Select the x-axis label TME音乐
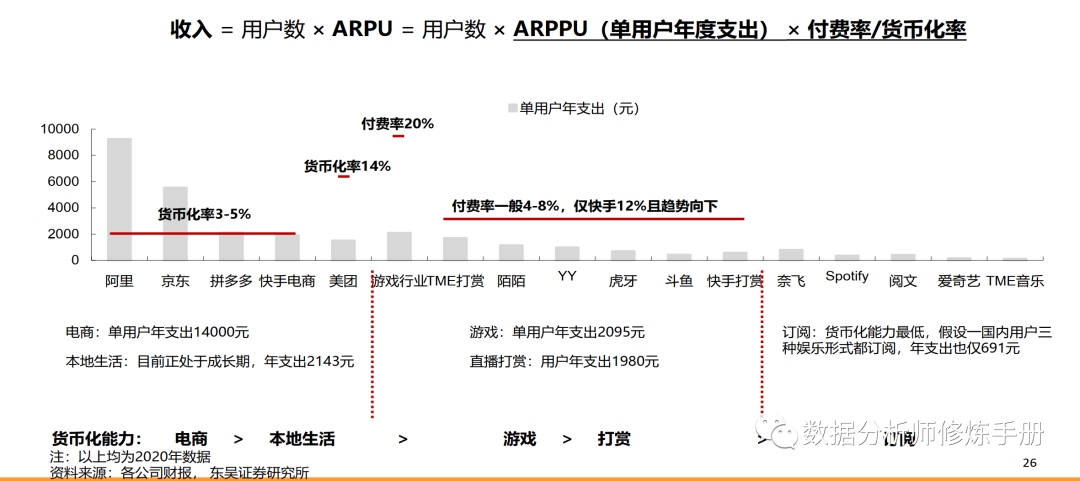 pyautogui.click(x=1015, y=281)
